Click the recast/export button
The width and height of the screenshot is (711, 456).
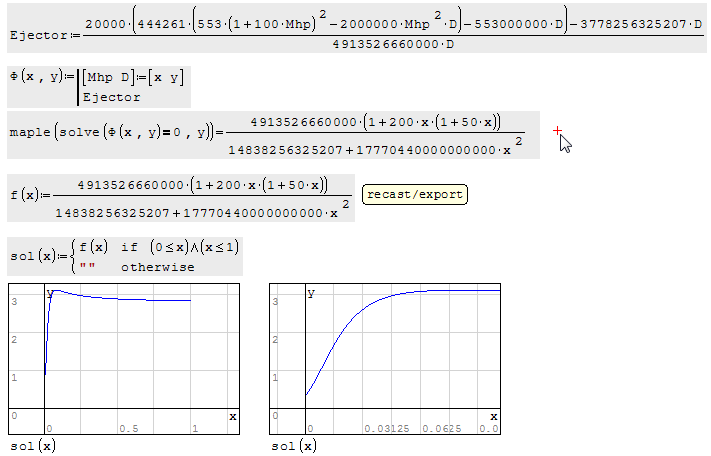414,194
